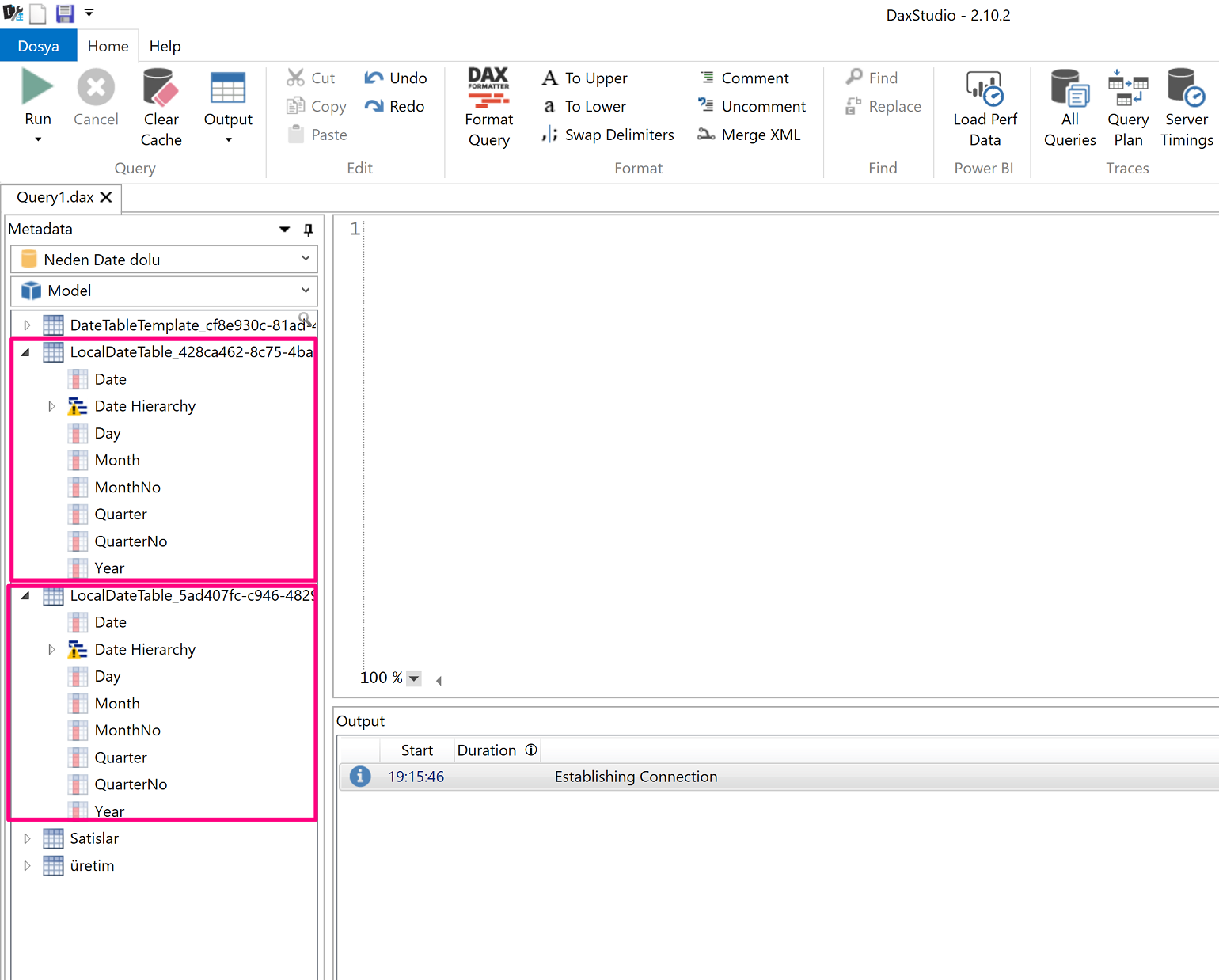
Task: Open the Metadata panel options arrow
Action: coord(284,230)
